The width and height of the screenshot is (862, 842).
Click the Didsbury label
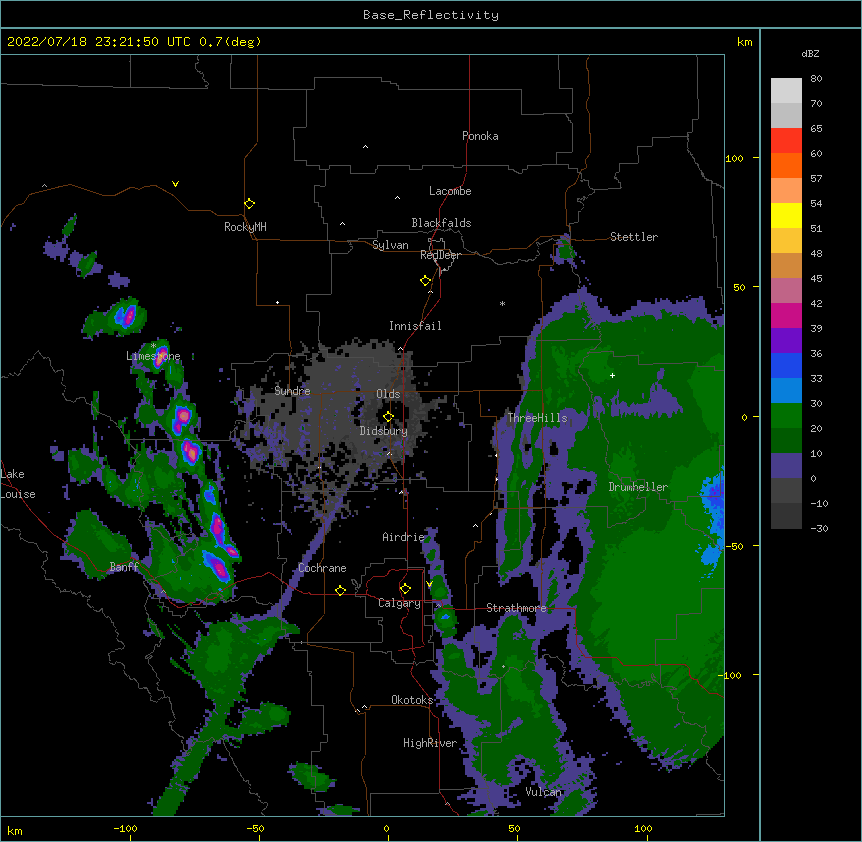384,431
